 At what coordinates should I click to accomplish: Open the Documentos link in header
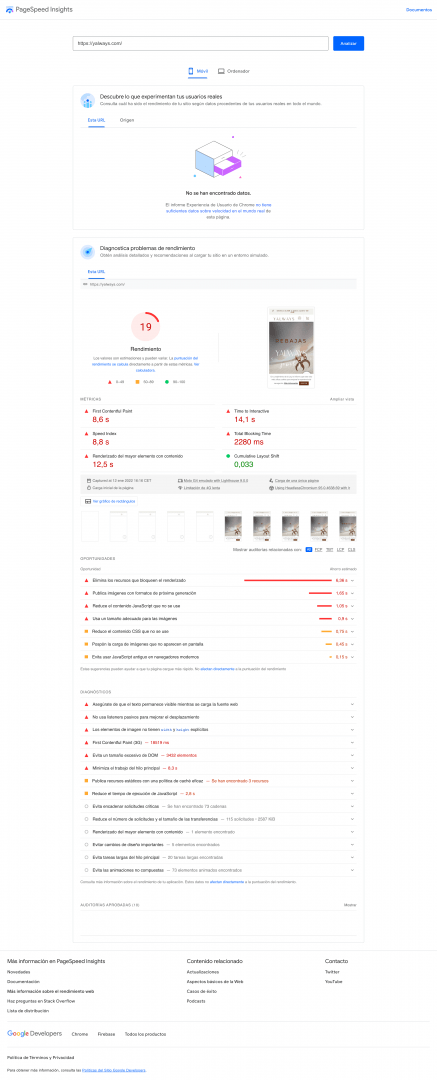(x=418, y=10)
